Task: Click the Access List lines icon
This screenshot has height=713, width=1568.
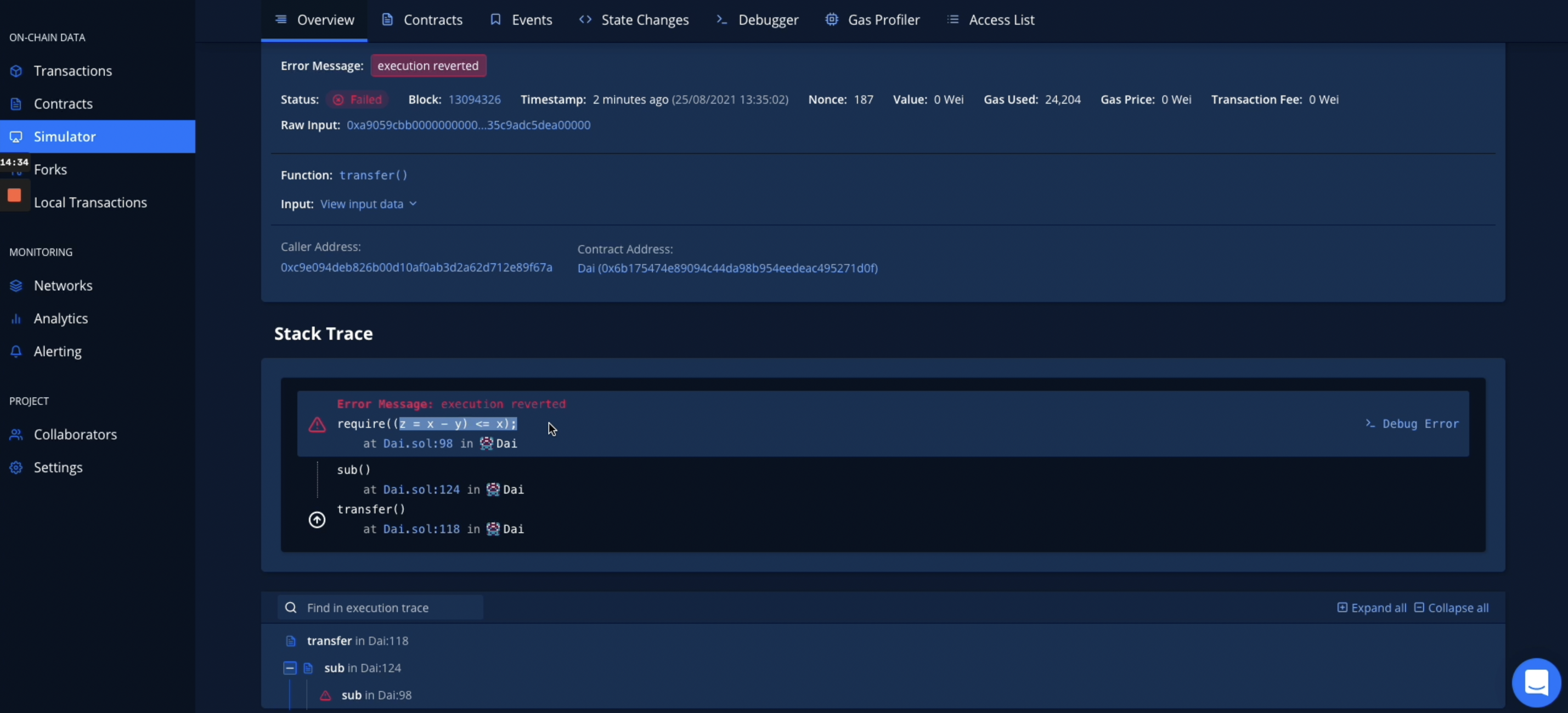Action: 953,19
